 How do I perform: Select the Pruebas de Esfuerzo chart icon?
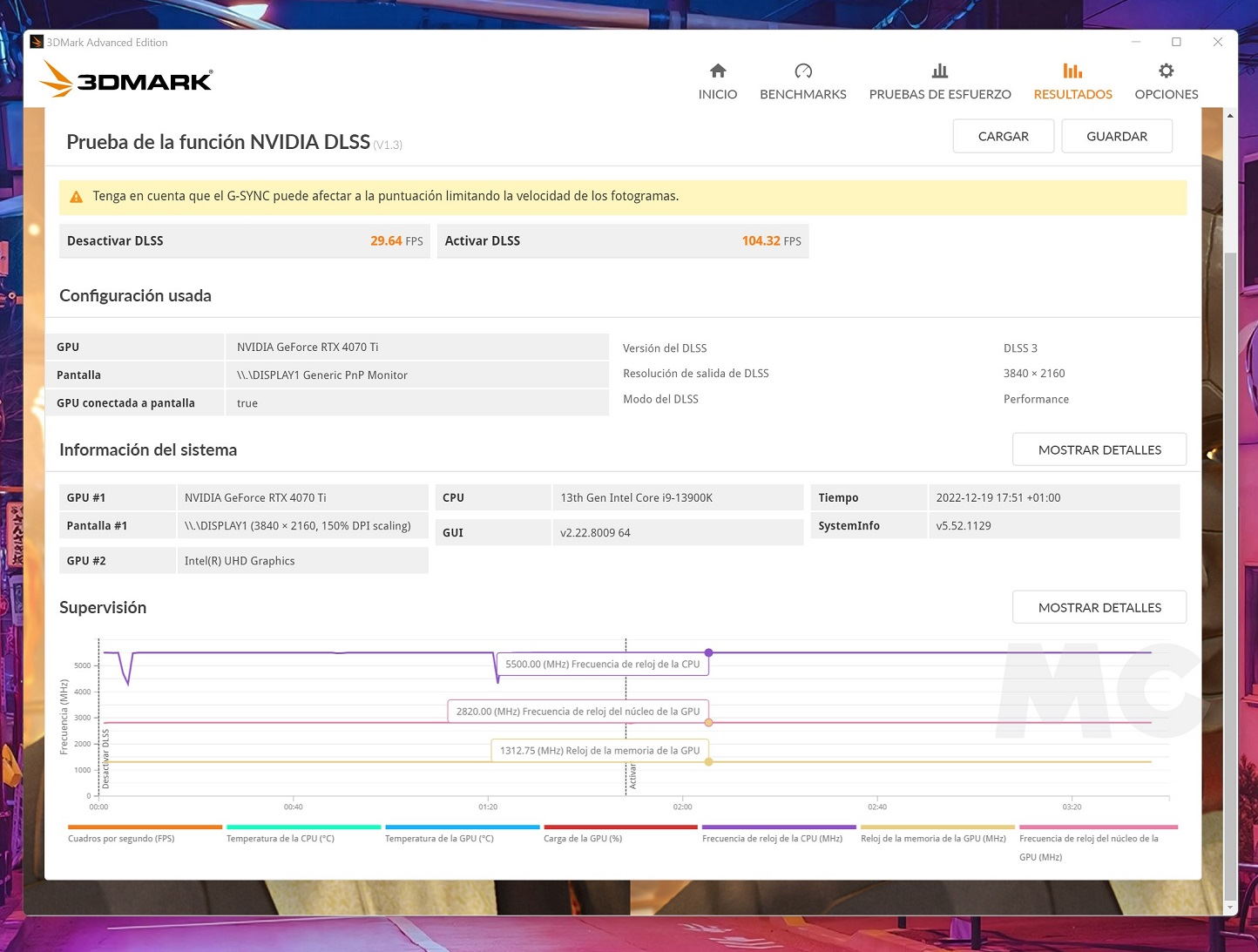[939, 71]
